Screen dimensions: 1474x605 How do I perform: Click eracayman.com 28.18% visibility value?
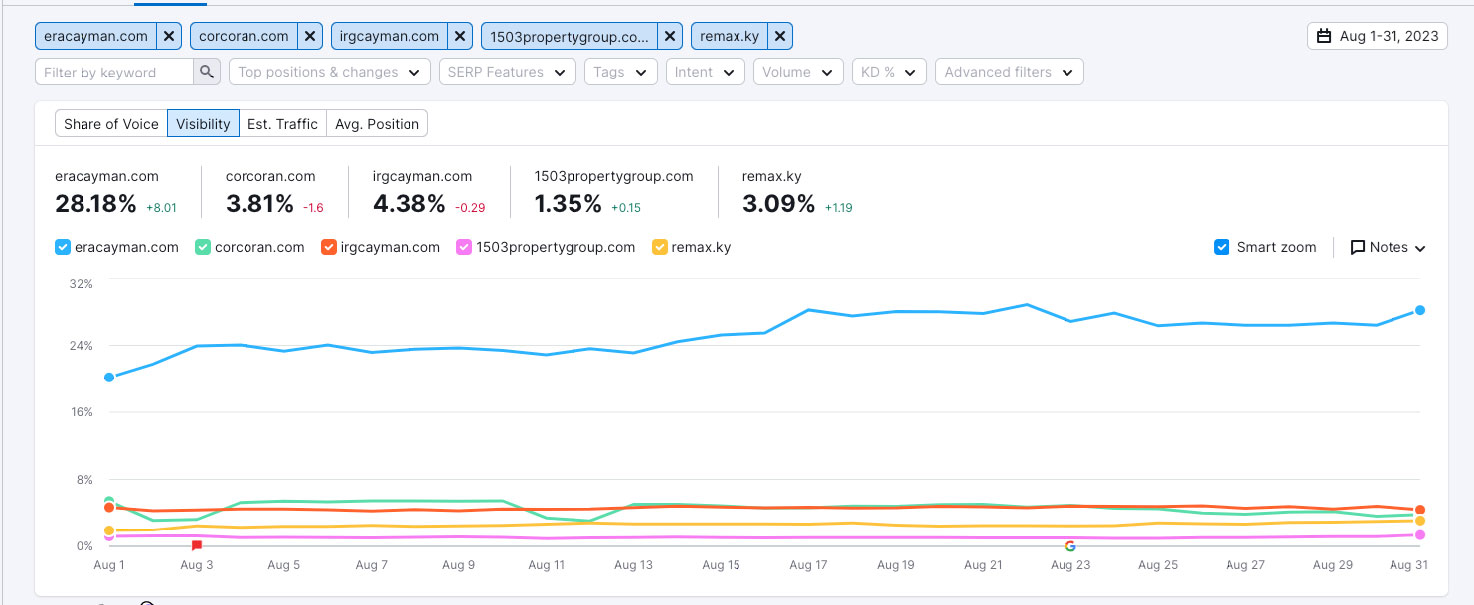tap(96, 204)
